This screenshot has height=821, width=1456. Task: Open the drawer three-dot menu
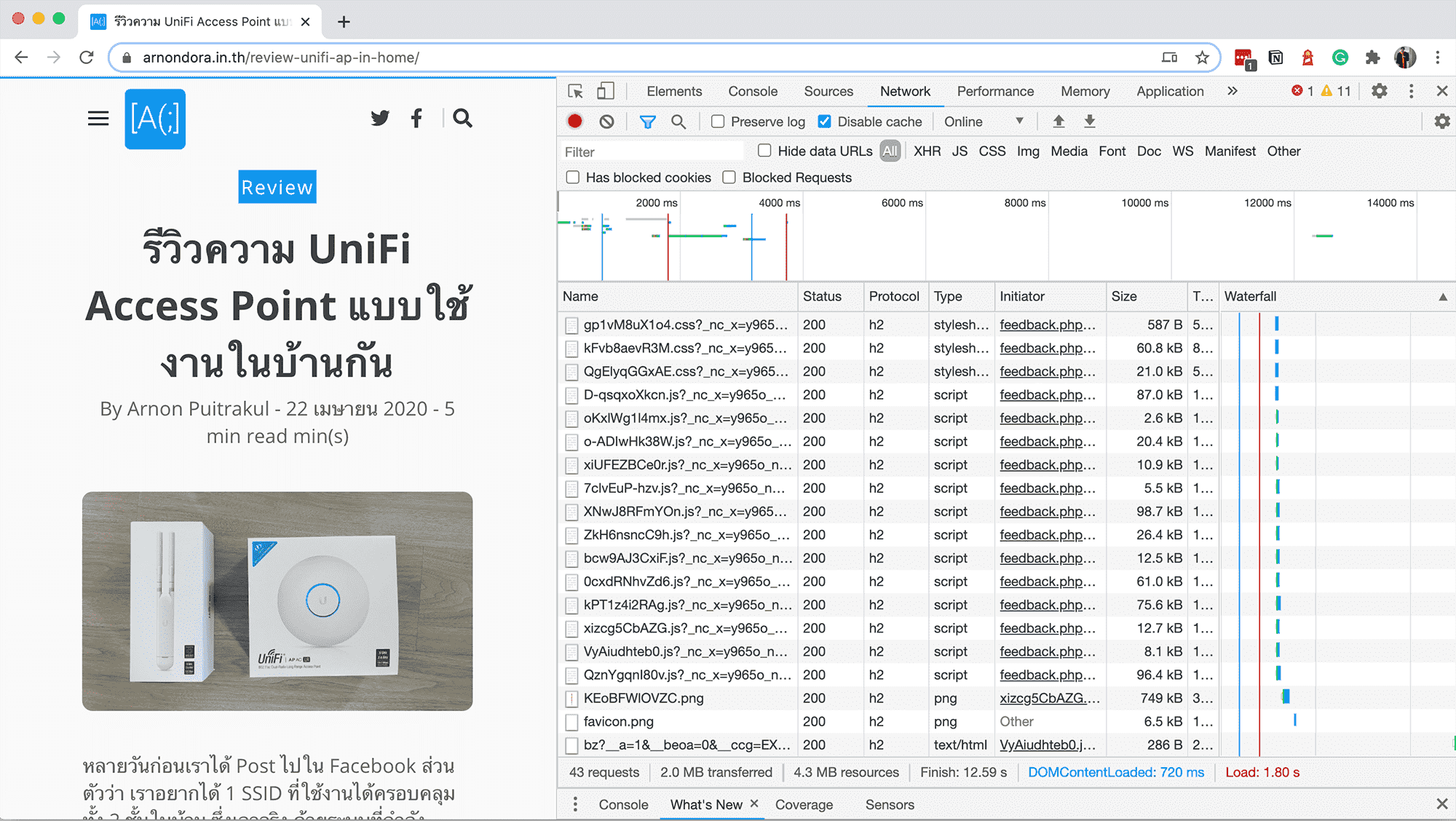point(575,804)
